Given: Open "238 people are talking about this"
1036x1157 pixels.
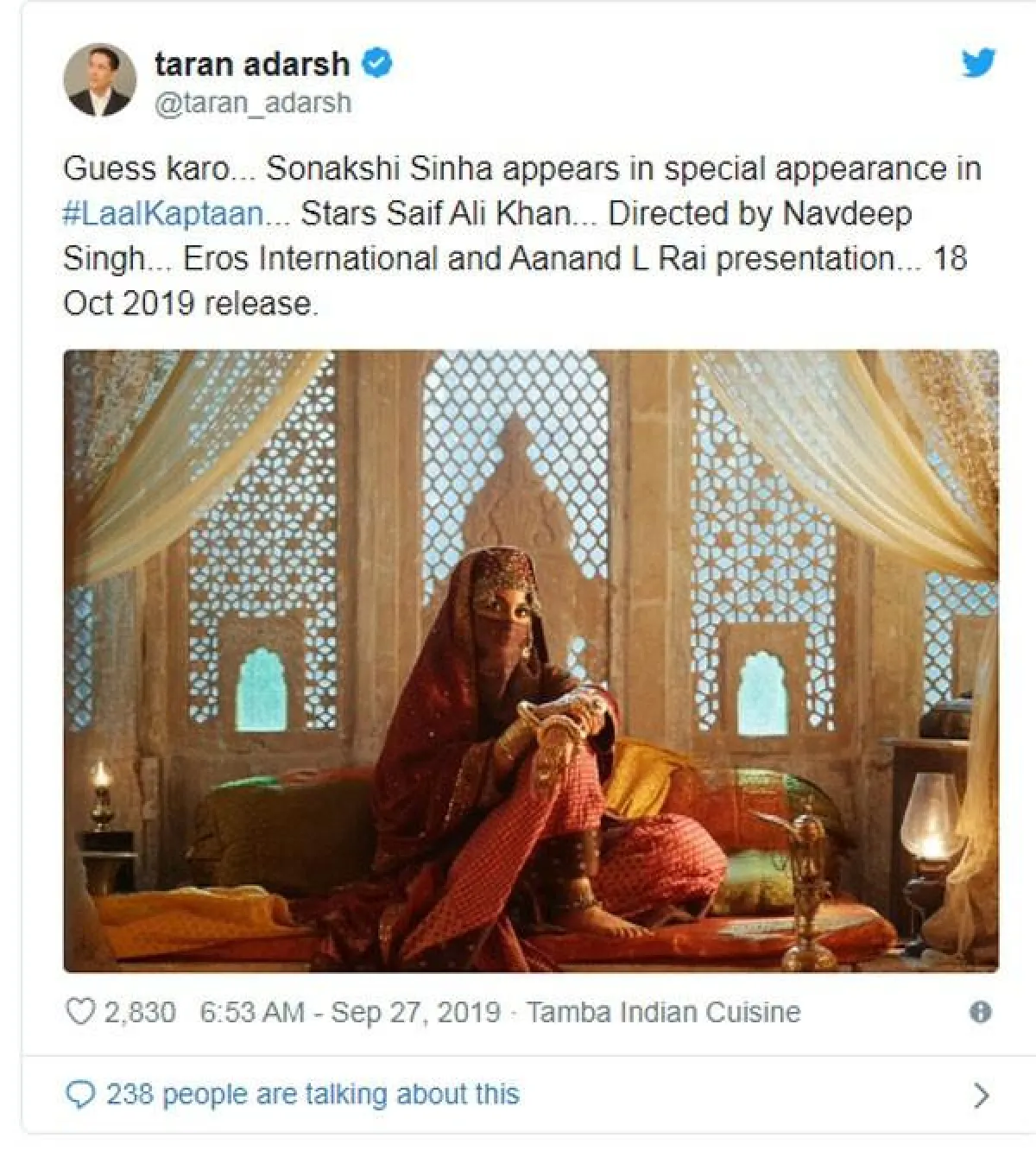Looking at the screenshot, I should click(313, 1095).
